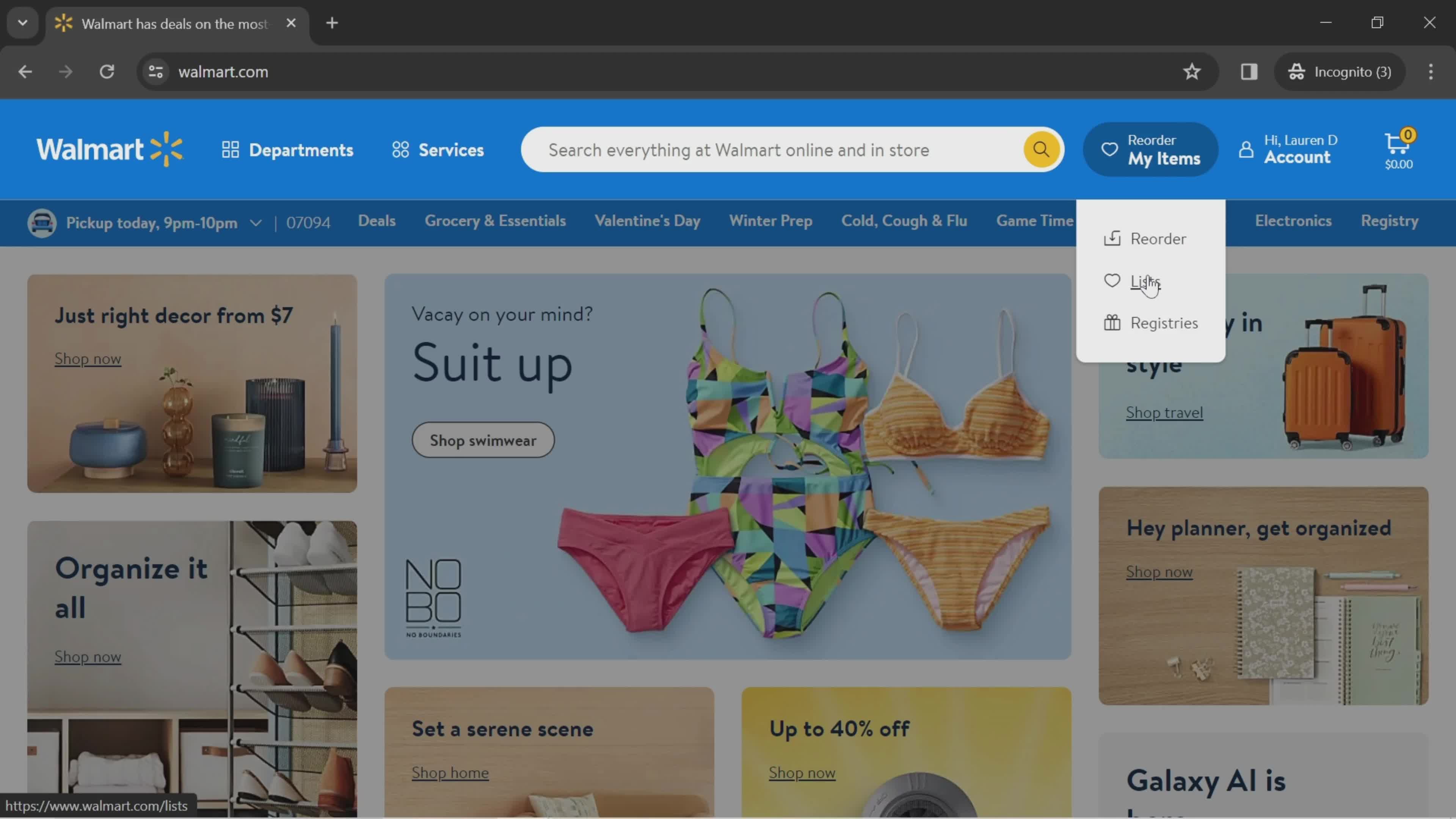1456x819 pixels.
Task: Click the Registries gift box icon
Action: point(1113,322)
